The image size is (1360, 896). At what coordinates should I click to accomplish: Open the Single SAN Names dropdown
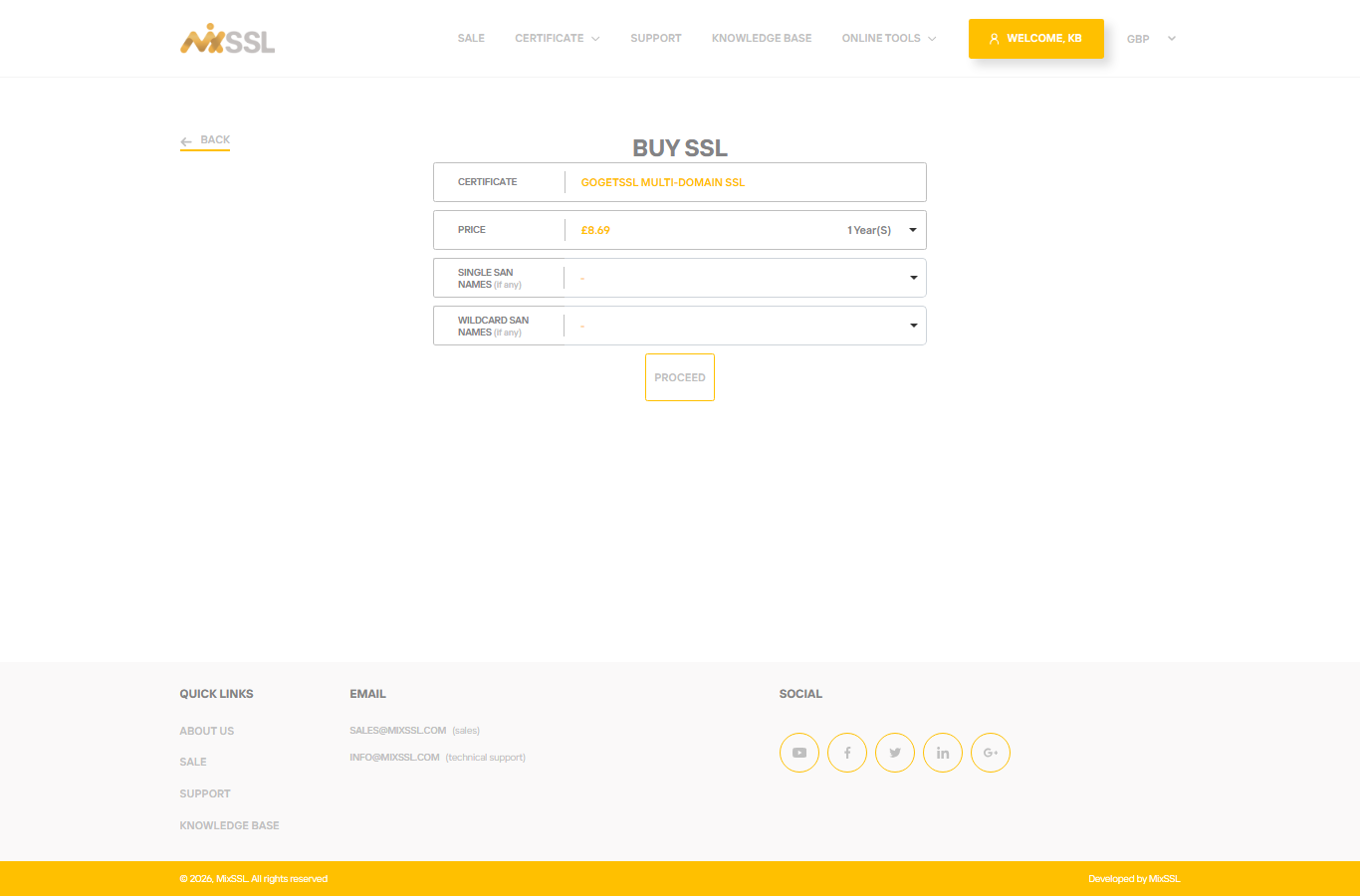(x=746, y=278)
